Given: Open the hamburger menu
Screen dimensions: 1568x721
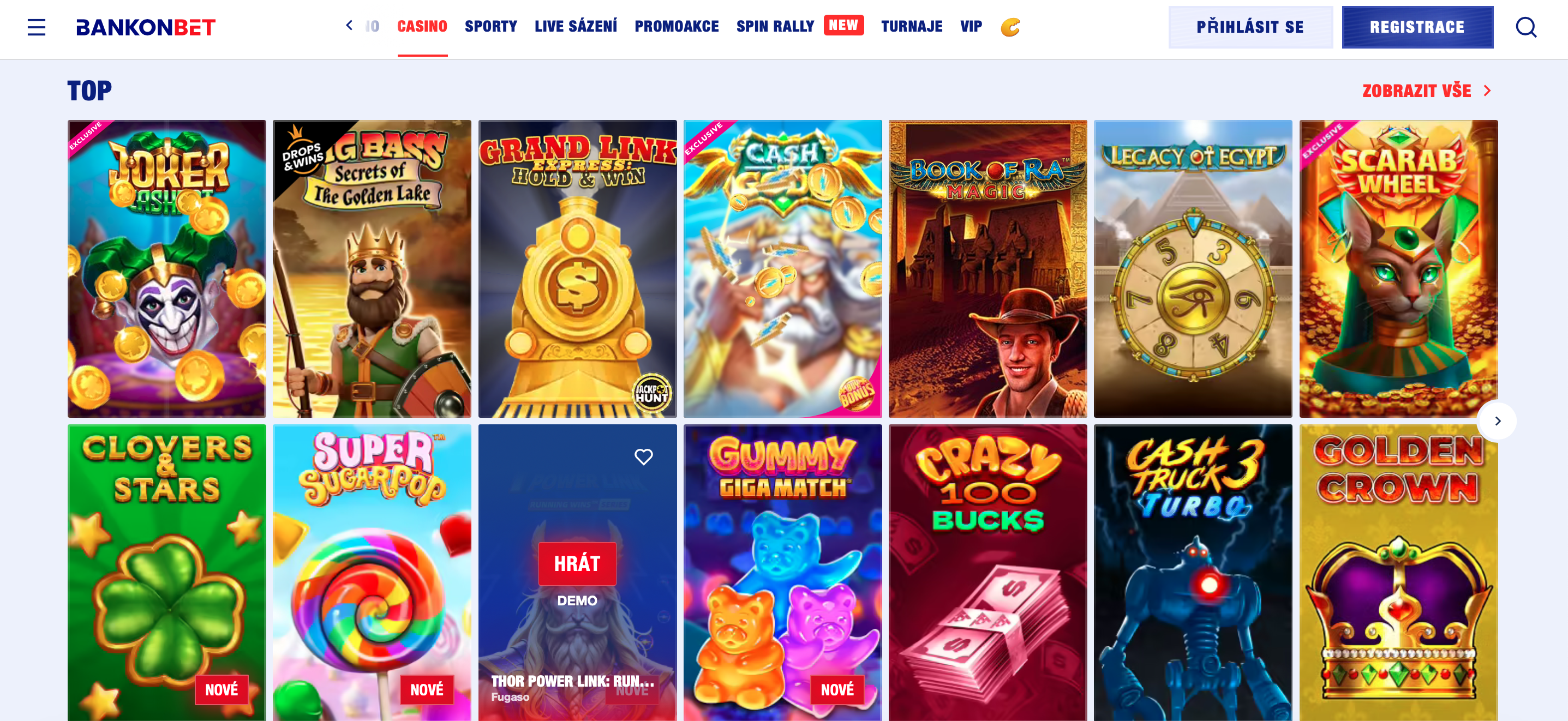Looking at the screenshot, I should point(37,27).
